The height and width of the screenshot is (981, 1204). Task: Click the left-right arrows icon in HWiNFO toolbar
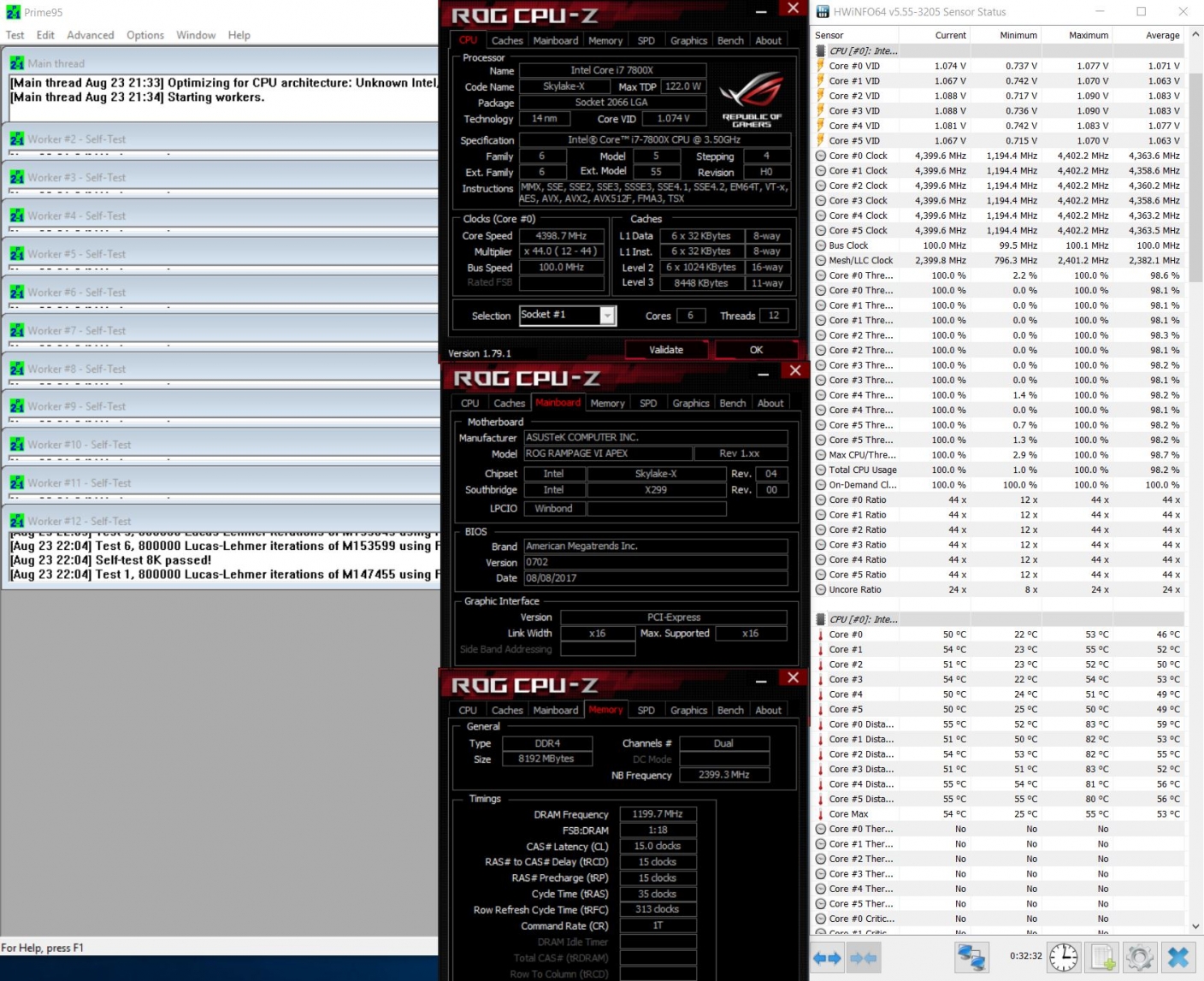click(826, 958)
